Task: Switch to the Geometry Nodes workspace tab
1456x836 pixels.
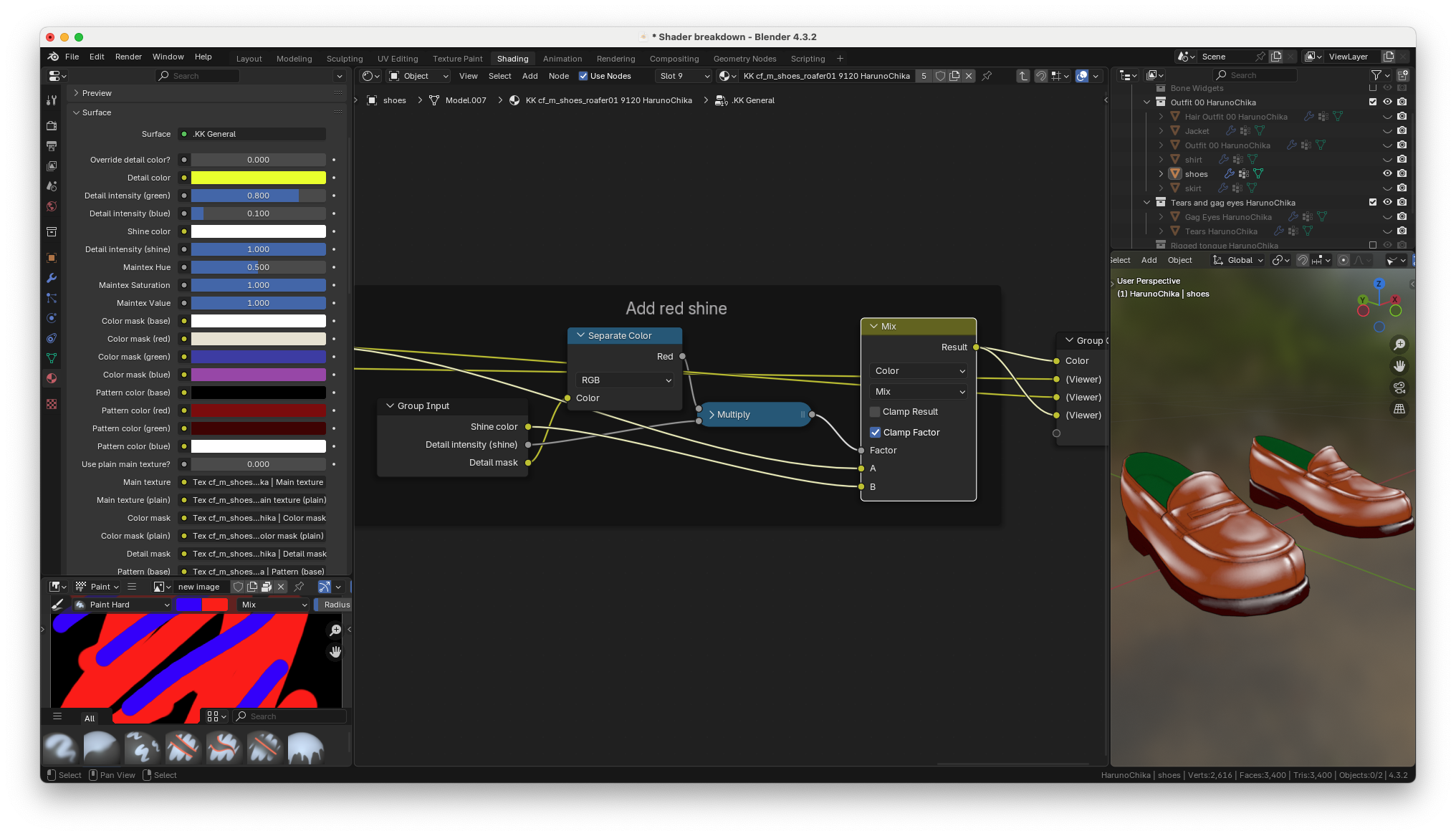Action: [744, 59]
